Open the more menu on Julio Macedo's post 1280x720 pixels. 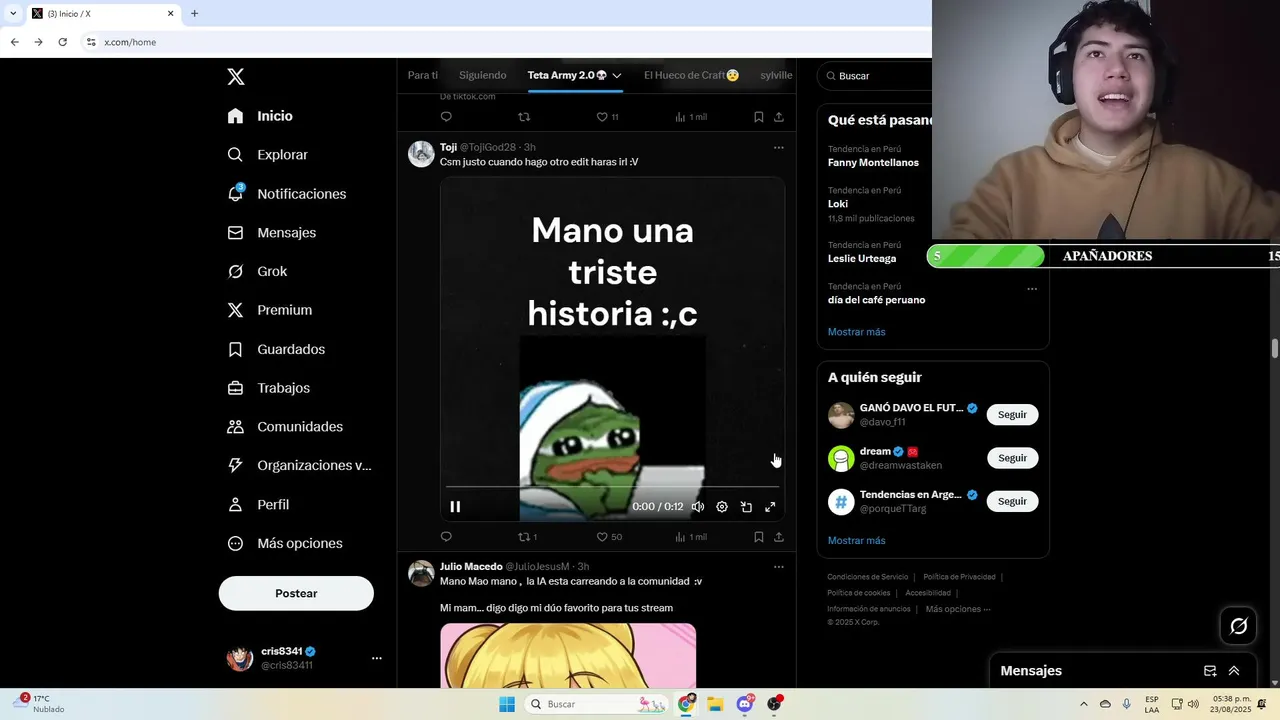coord(779,567)
